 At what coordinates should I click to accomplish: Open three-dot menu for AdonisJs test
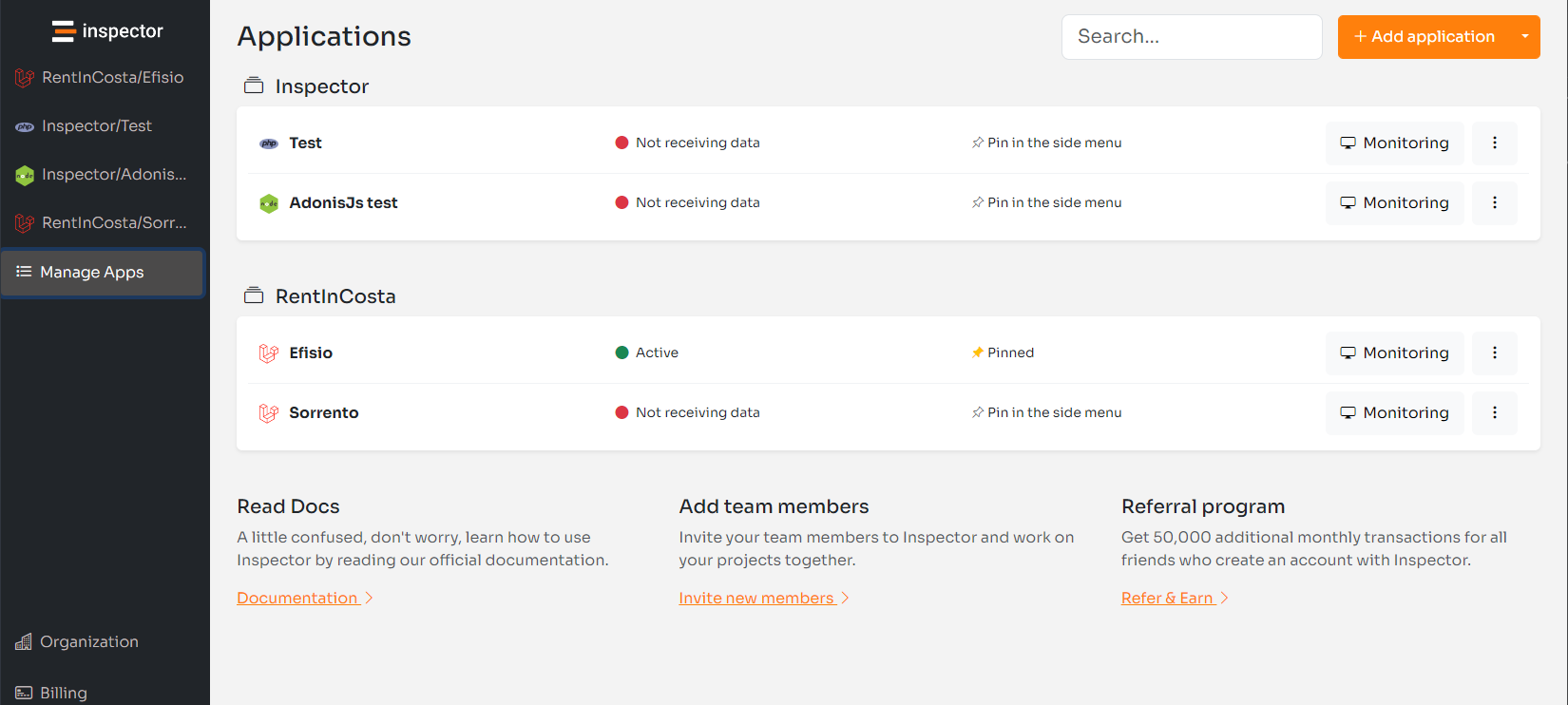(1494, 202)
